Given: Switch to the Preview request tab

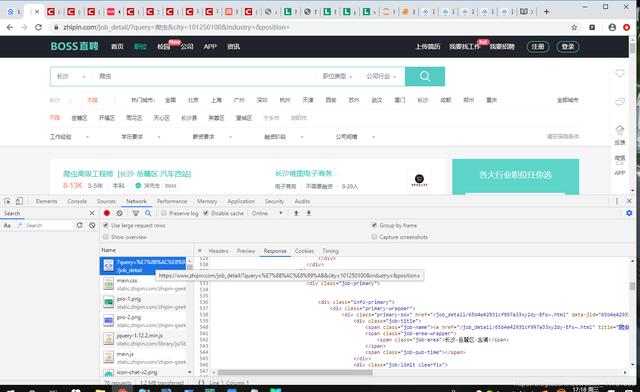Looking at the screenshot, I should 246,251.
